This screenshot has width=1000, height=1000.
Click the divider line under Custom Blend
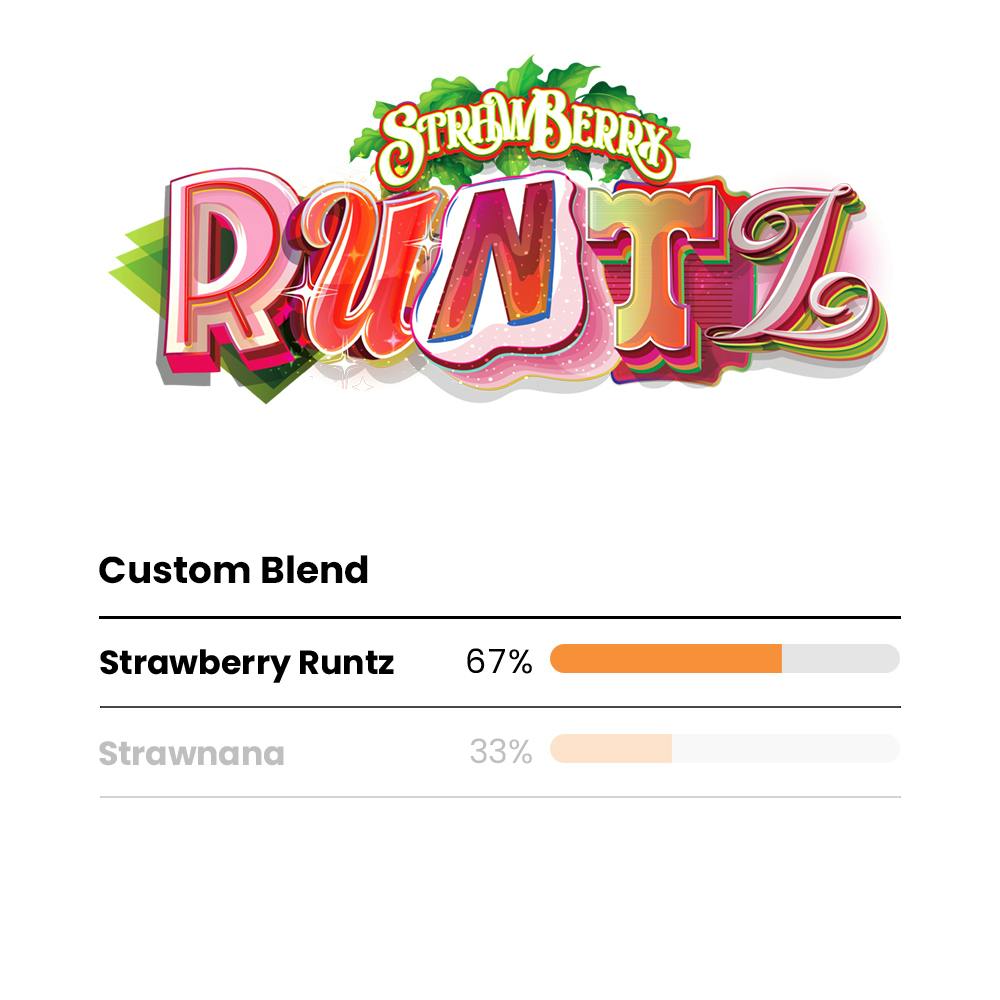pos(500,618)
